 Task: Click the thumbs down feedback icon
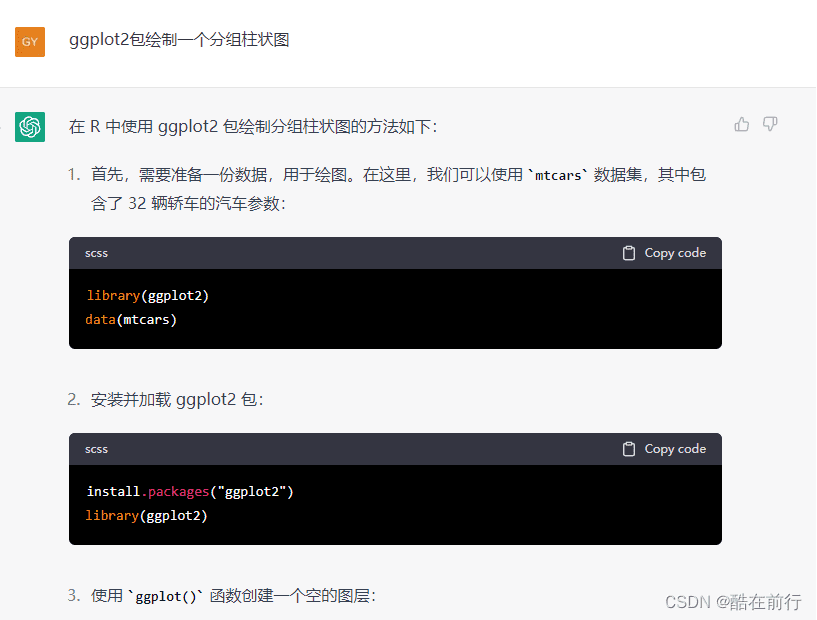point(770,124)
